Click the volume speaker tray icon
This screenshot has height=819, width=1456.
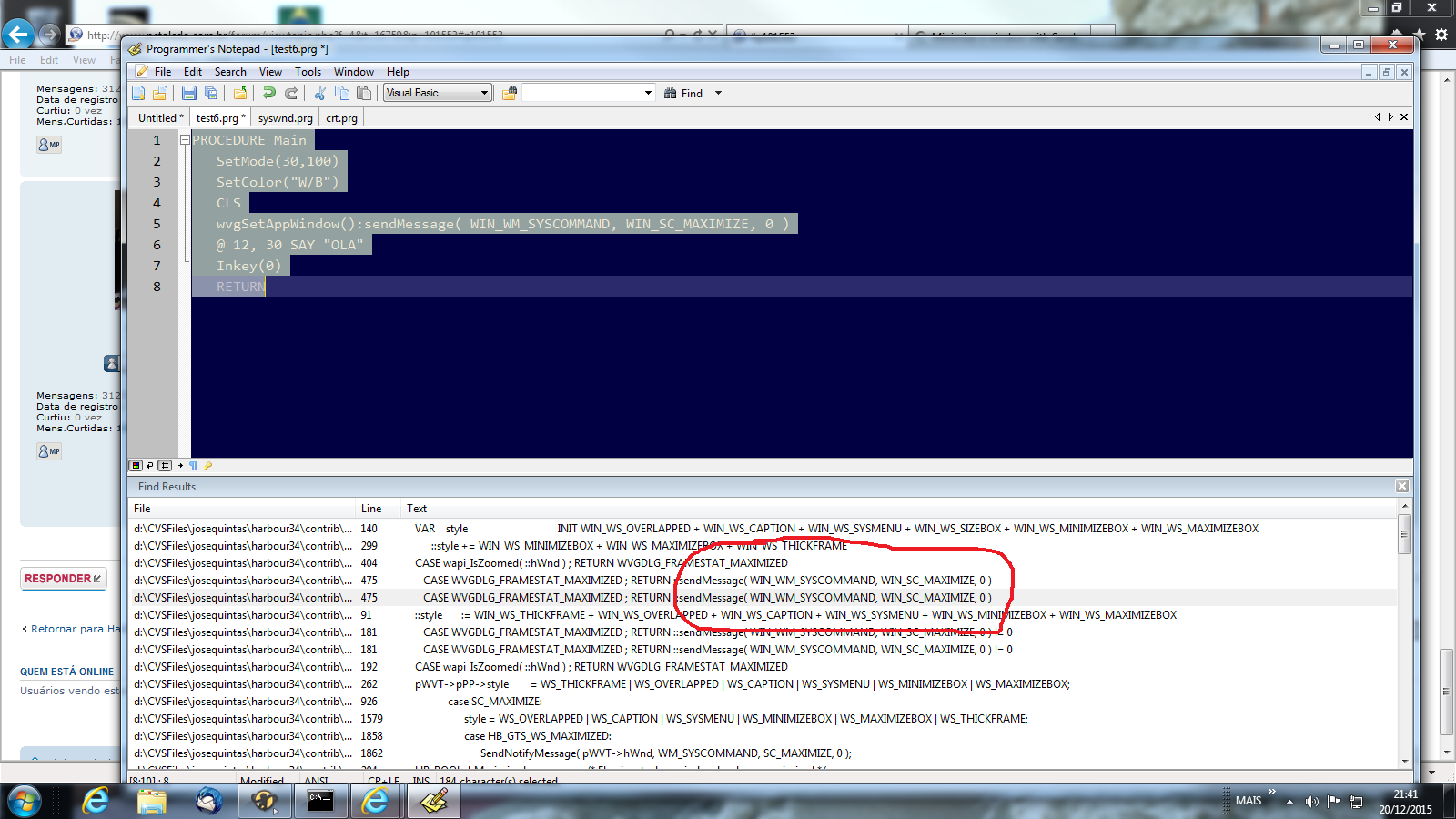1311,802
